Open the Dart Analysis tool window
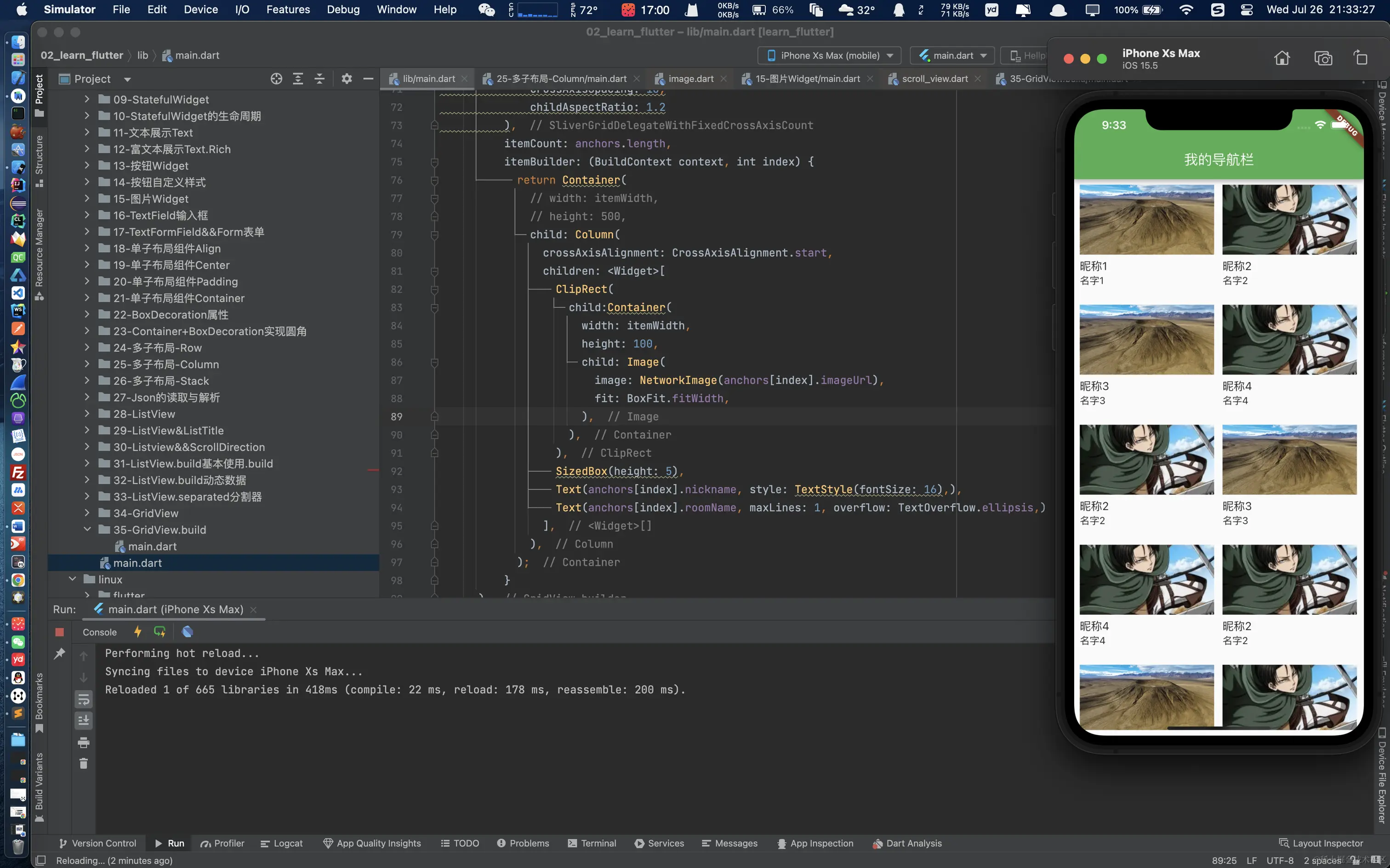 pyautogui.click(x=907, y=843)
